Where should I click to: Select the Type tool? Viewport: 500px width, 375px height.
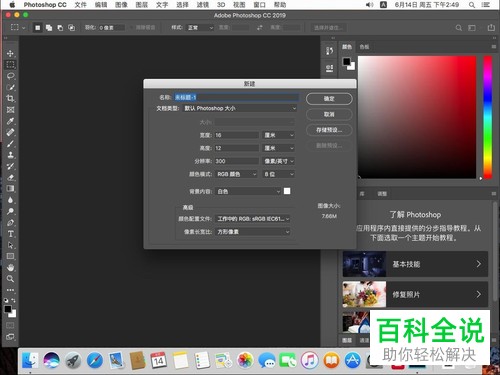10,234
